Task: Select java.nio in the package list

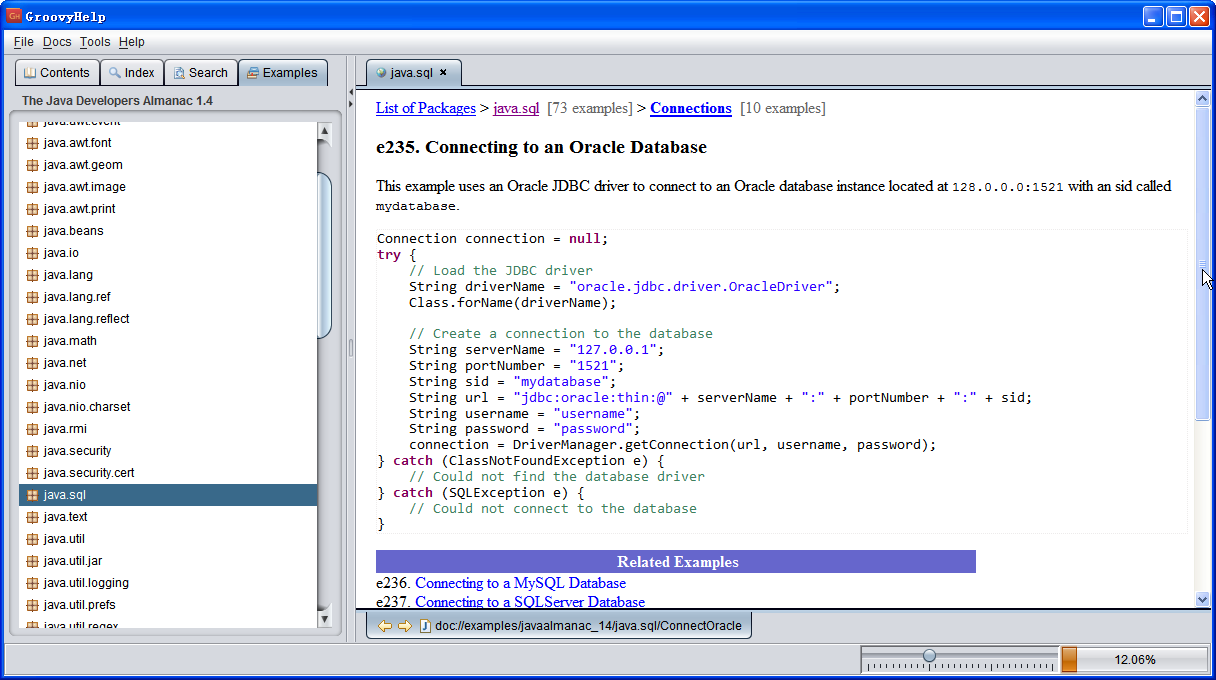Action: (168, 385)
